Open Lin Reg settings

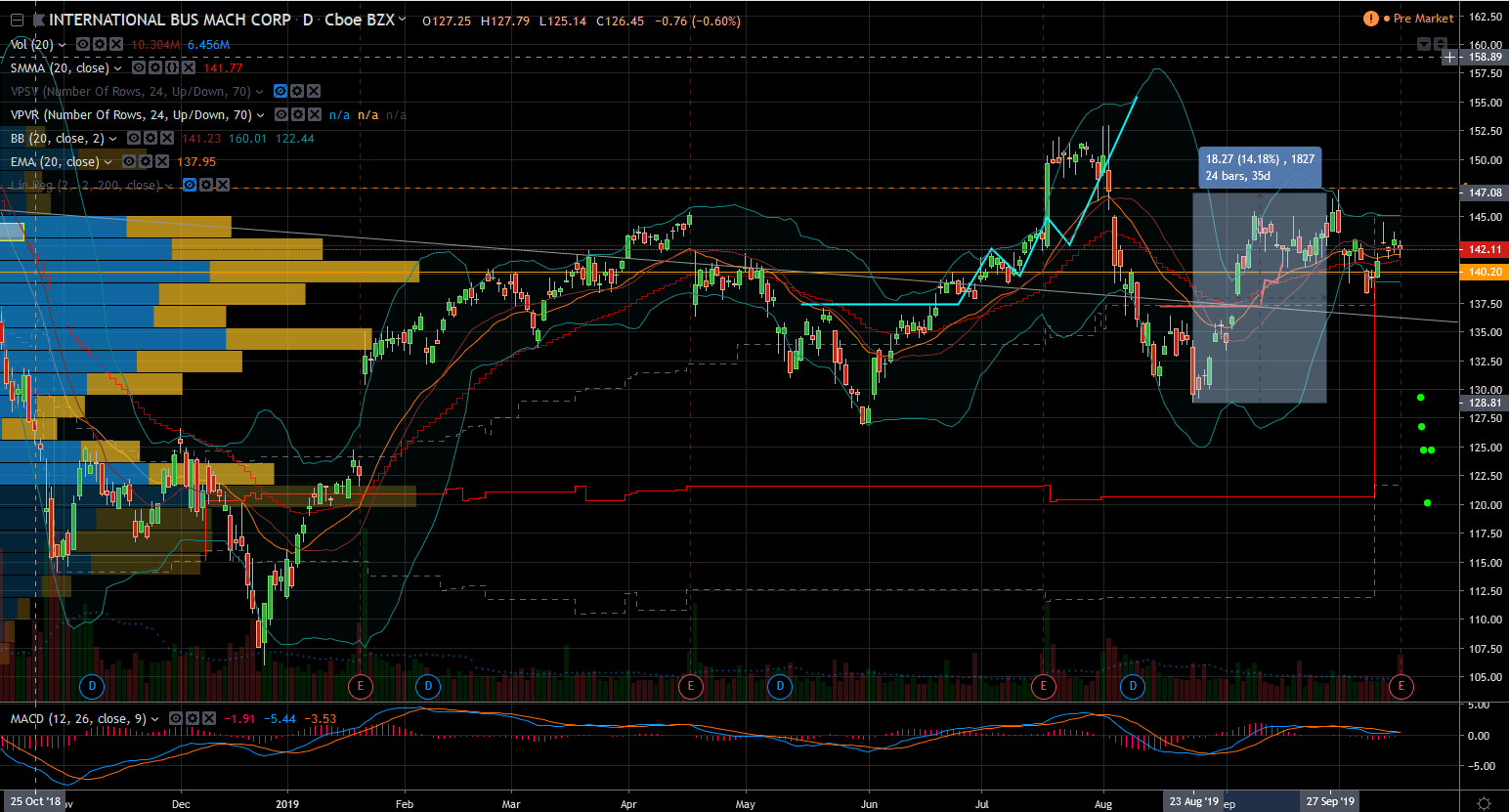206,185
